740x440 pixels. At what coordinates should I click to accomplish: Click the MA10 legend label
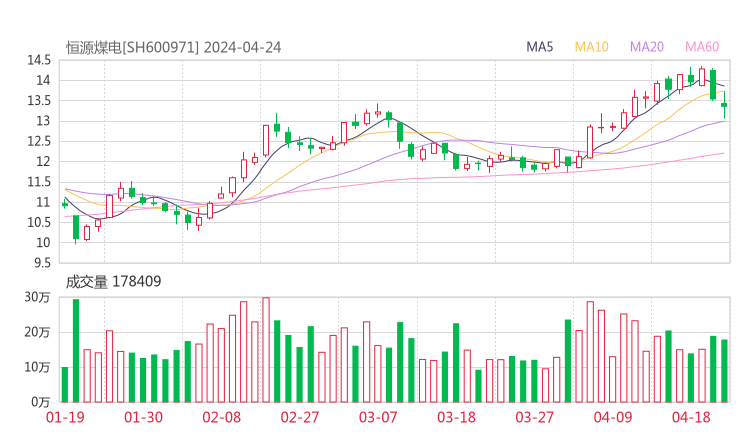coord(591,47)
